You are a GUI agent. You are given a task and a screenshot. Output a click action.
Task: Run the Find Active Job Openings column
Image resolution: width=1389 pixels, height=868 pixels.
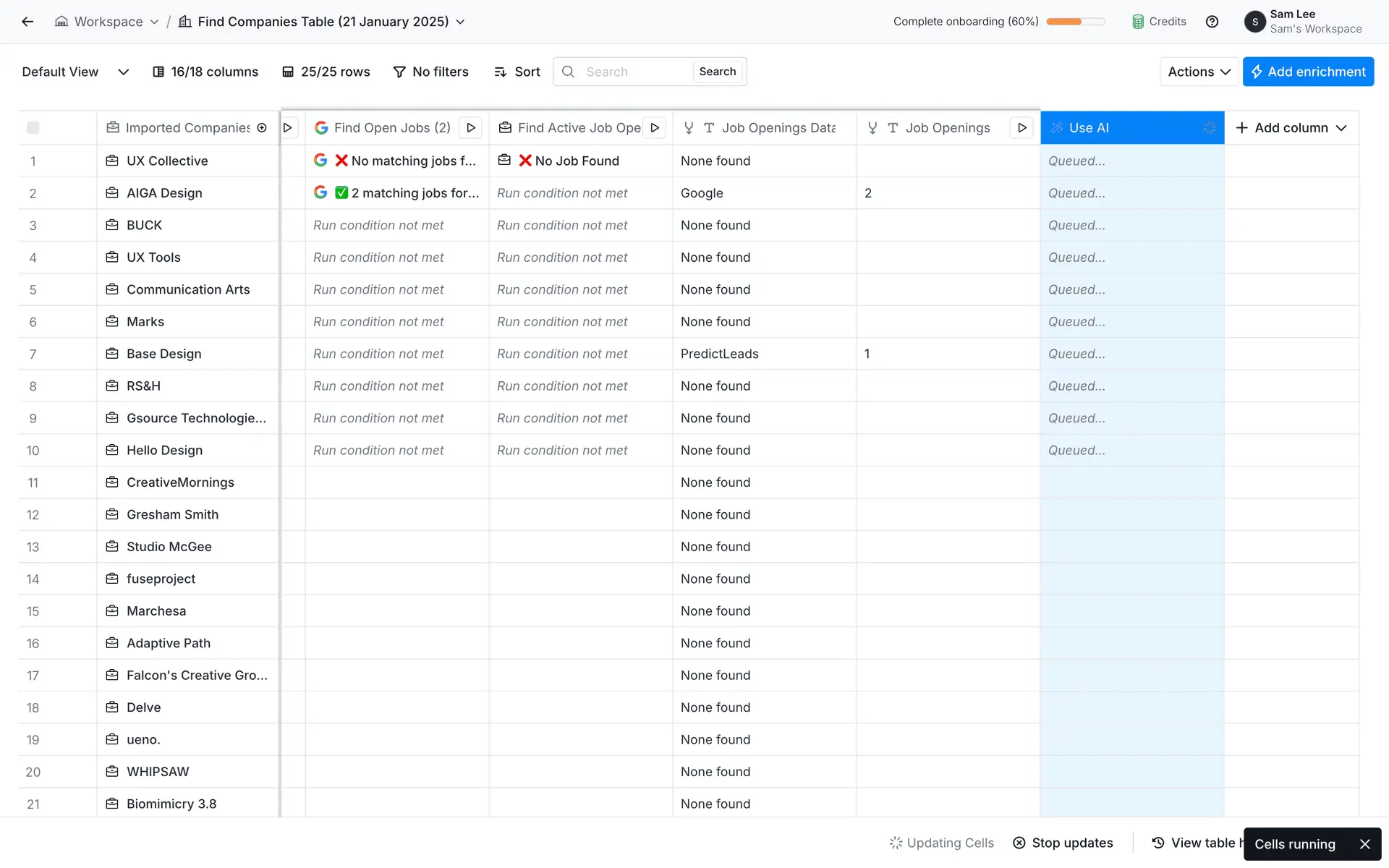(x=655, y=128)
